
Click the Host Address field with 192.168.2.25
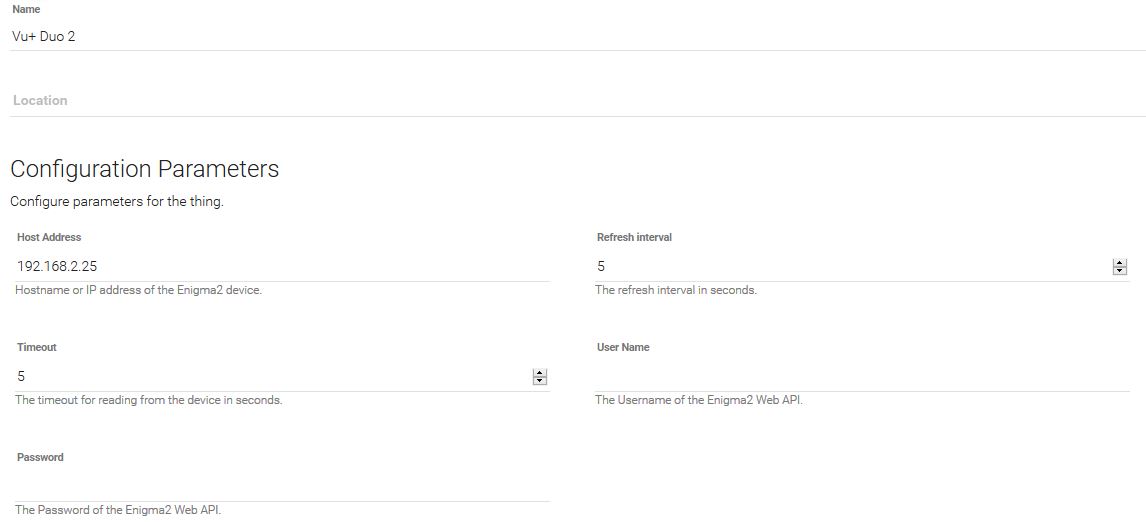[280, 266]
